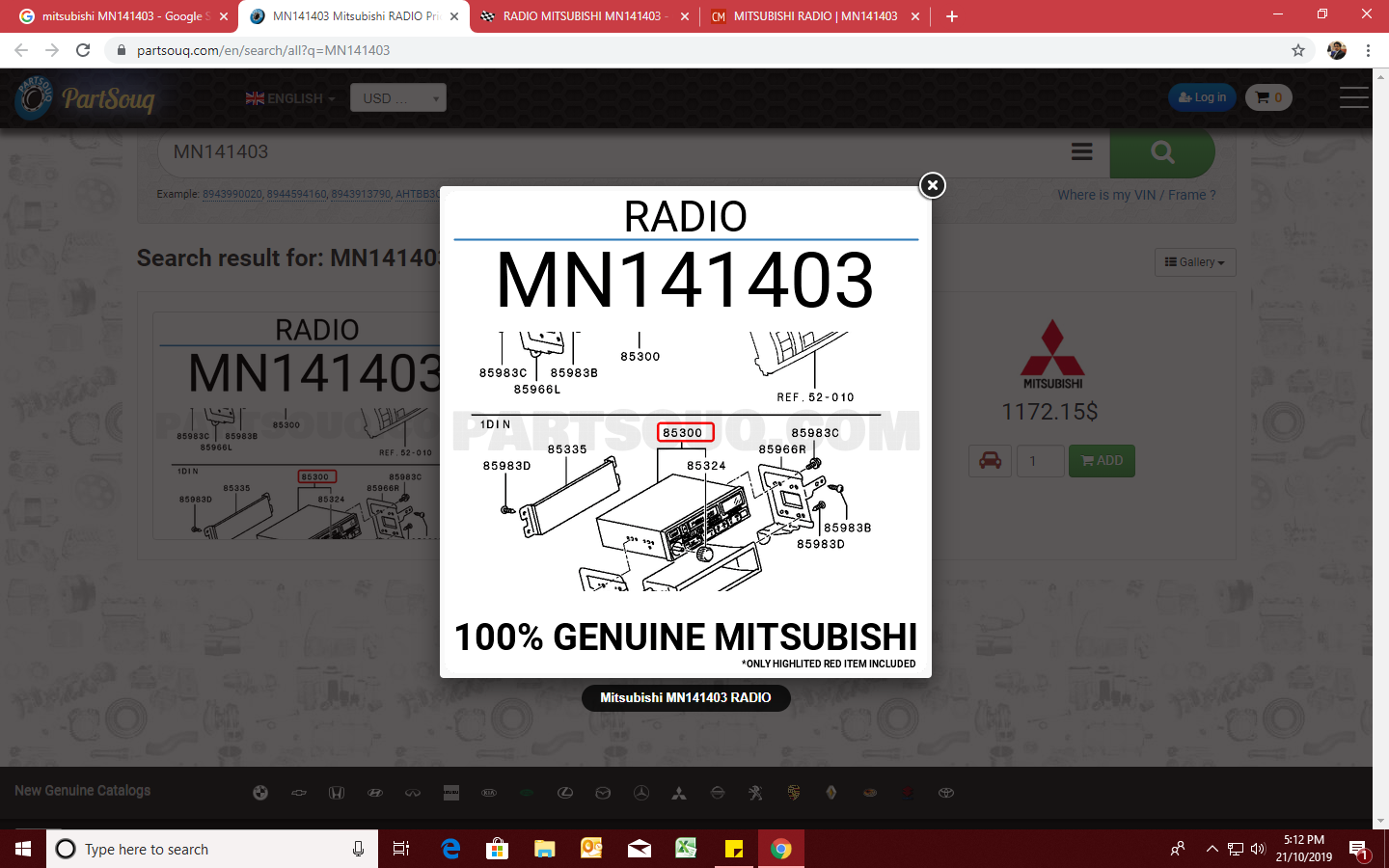Image resolution: width=1389 pixels, height=868 pixels.
Task: Open the shopping cart button
Action: pos(1268,97)
